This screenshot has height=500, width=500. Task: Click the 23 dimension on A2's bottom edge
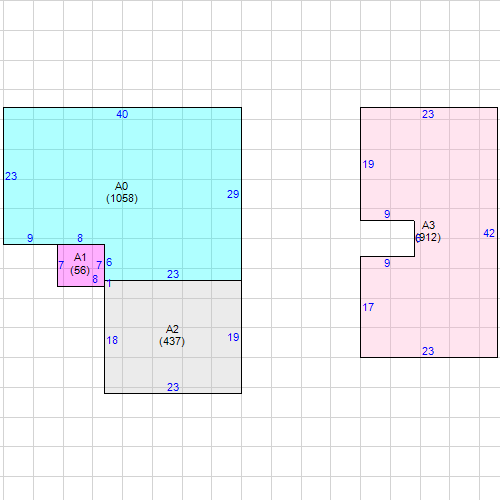(x=173, y=387)
